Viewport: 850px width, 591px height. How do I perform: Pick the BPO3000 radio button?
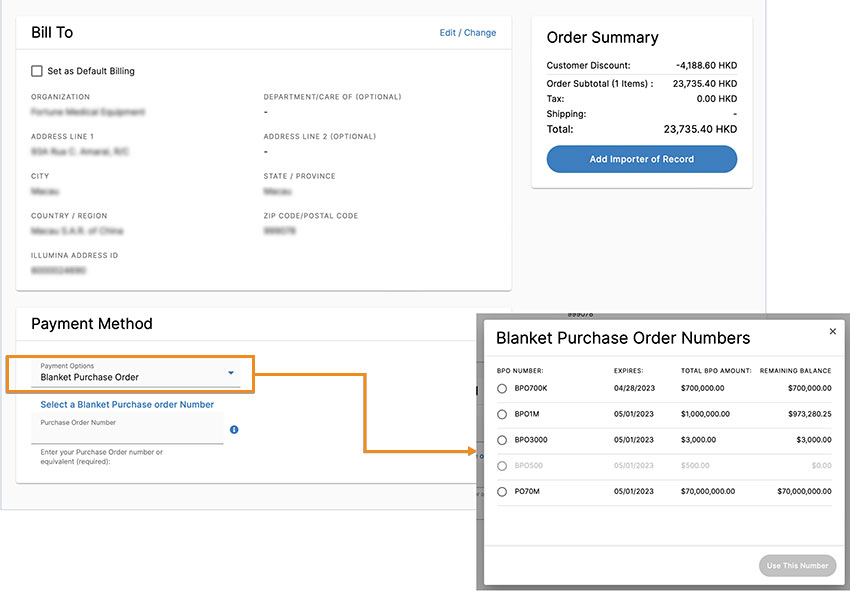click(x=502, y=440)
